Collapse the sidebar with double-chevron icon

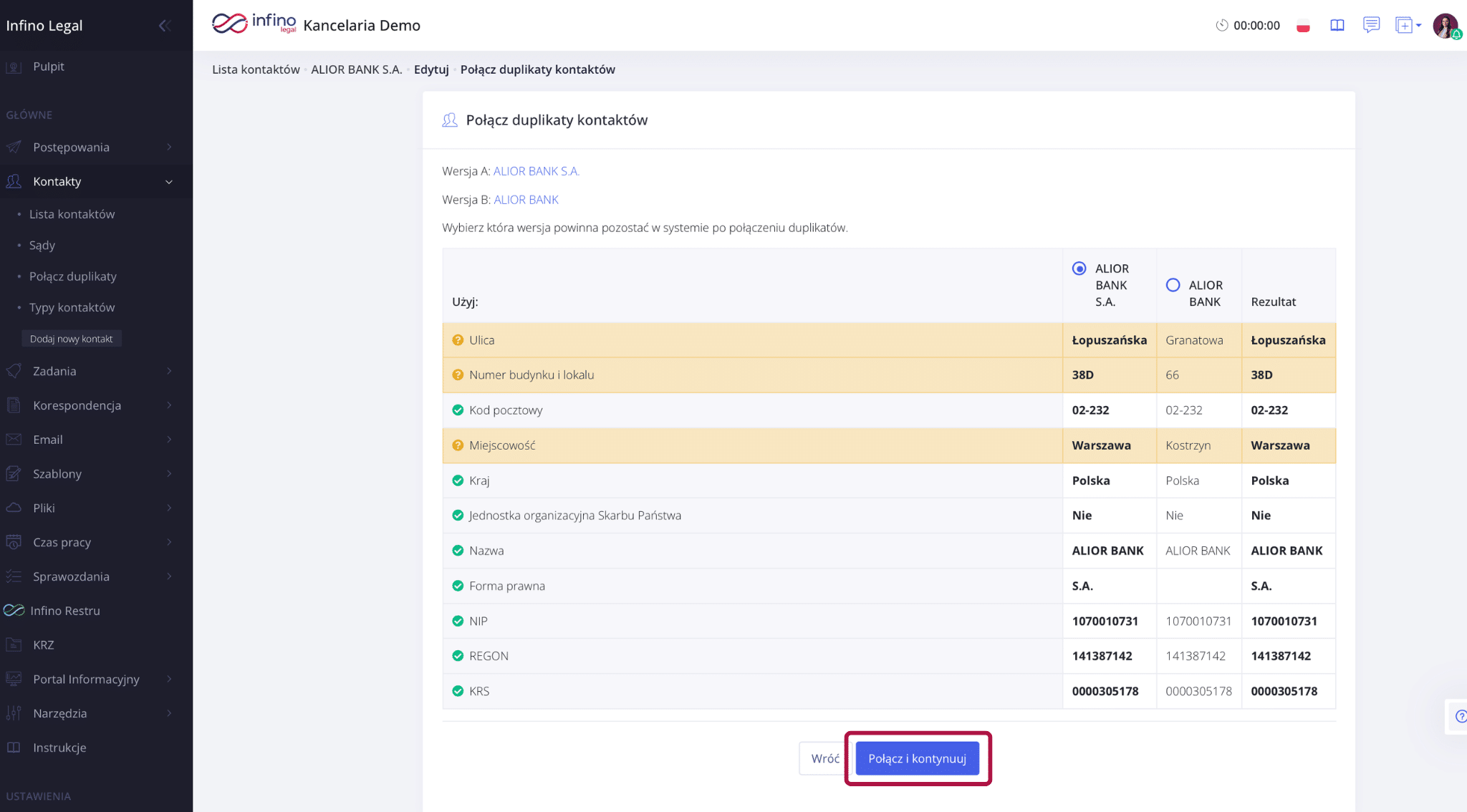(164, 26)
